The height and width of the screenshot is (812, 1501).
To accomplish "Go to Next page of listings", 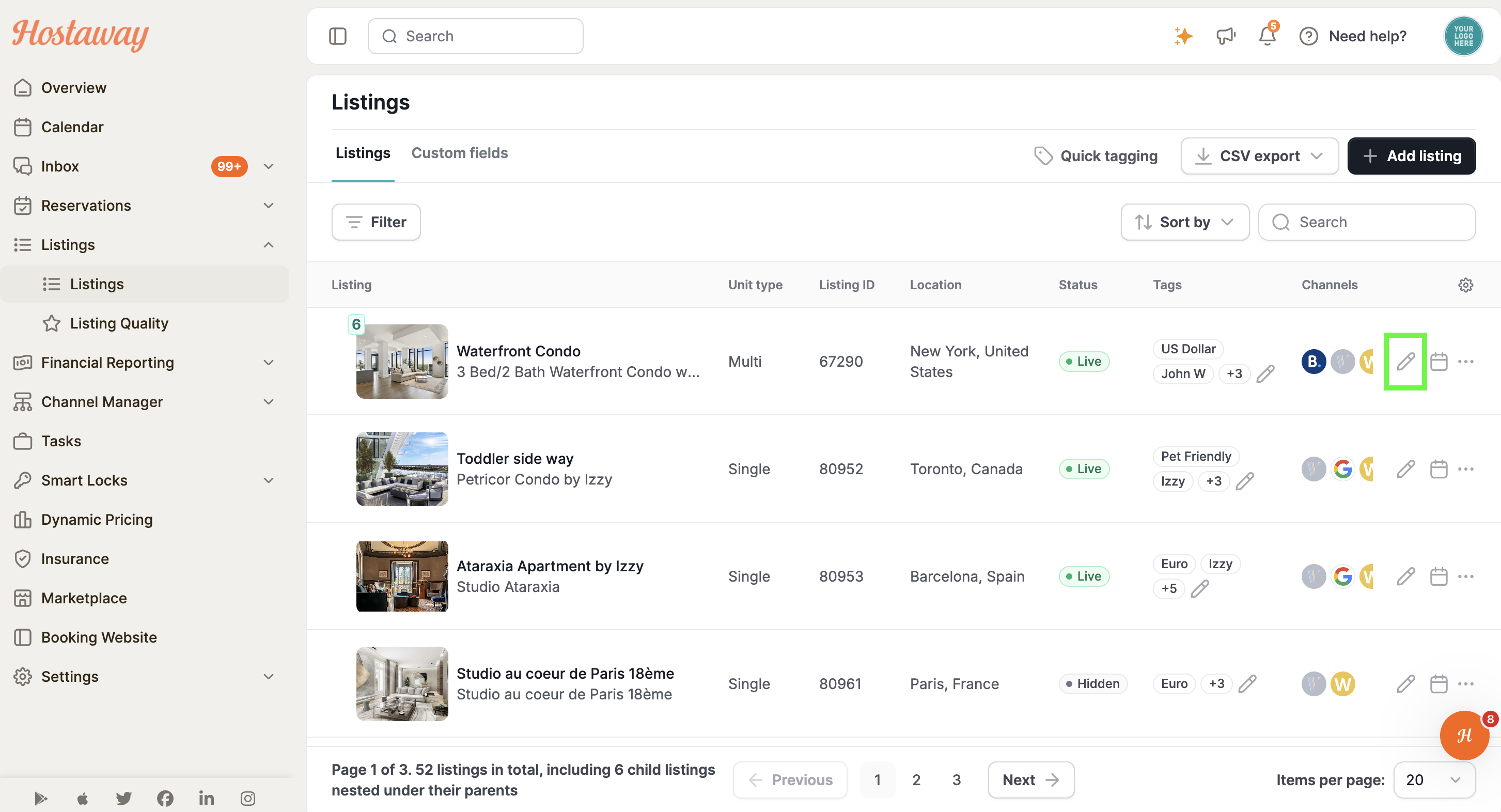I will tap(1031, 780).
